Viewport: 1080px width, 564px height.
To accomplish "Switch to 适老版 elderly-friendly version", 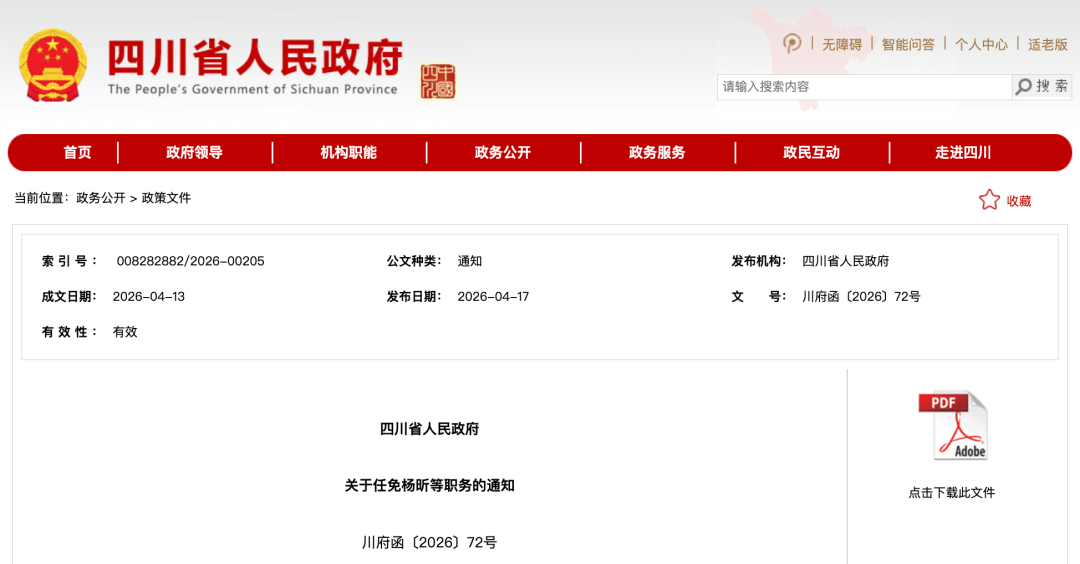I will [x=1047, y=44].
